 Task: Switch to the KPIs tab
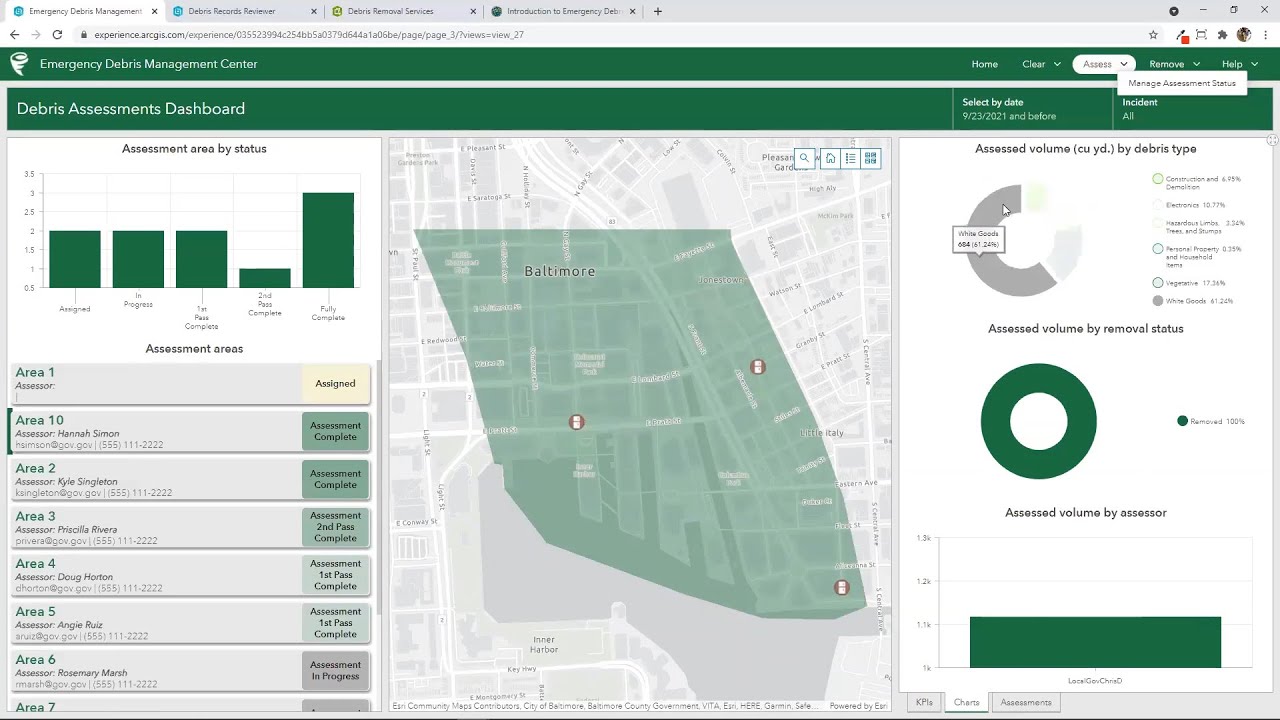pos(924,702)
